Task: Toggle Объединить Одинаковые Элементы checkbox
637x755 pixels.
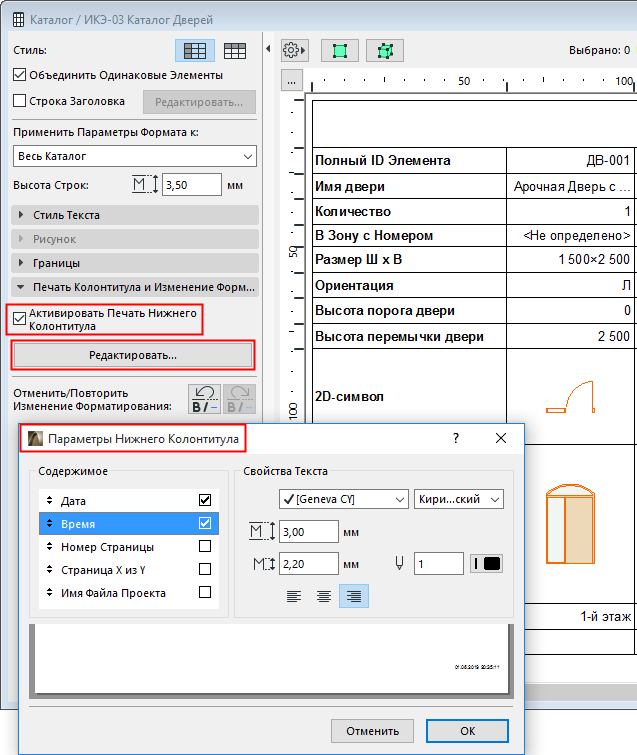Action: click(19, 75)
